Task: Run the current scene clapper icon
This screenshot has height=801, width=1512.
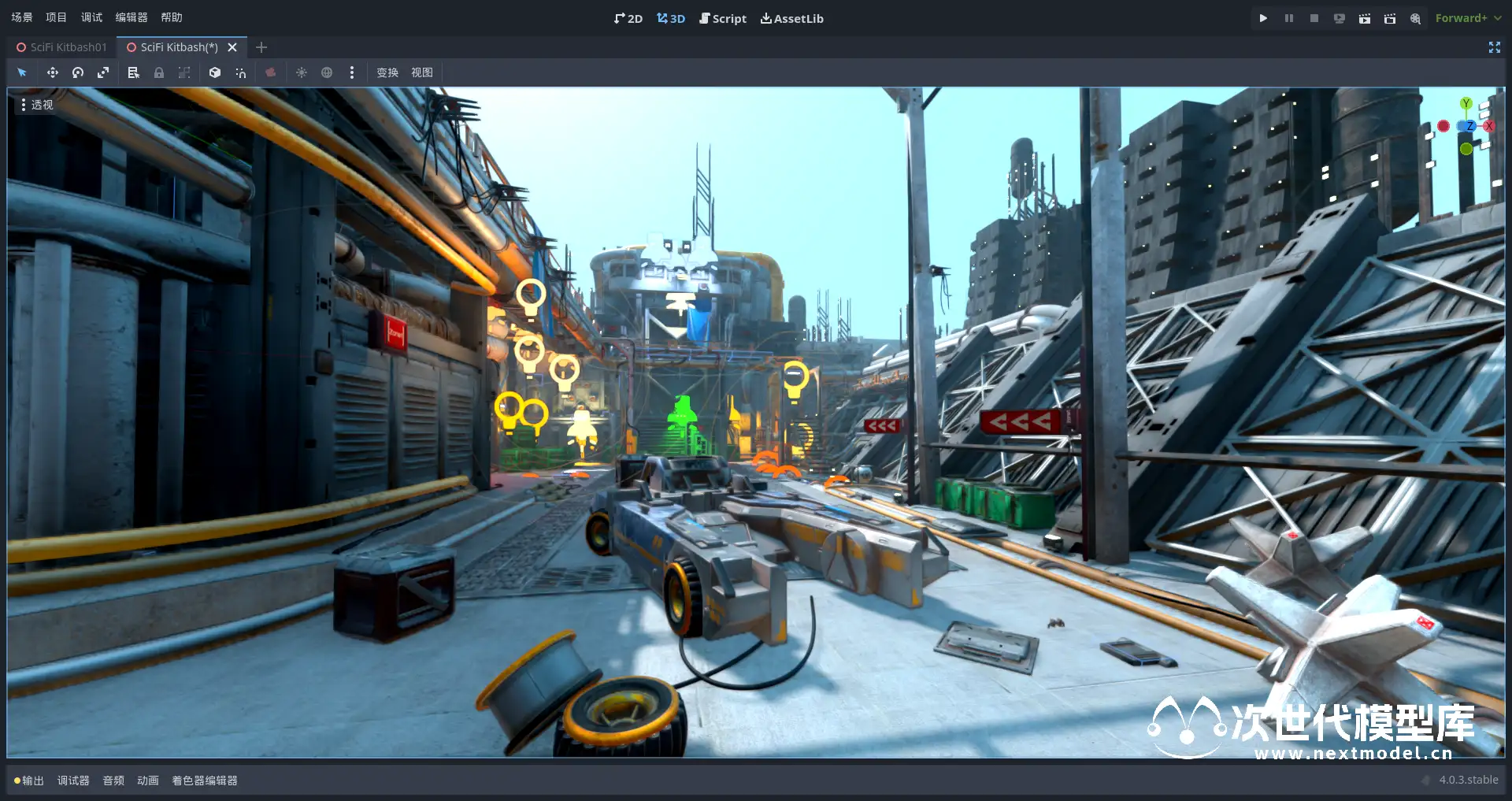Action: tap(1365, 18)
